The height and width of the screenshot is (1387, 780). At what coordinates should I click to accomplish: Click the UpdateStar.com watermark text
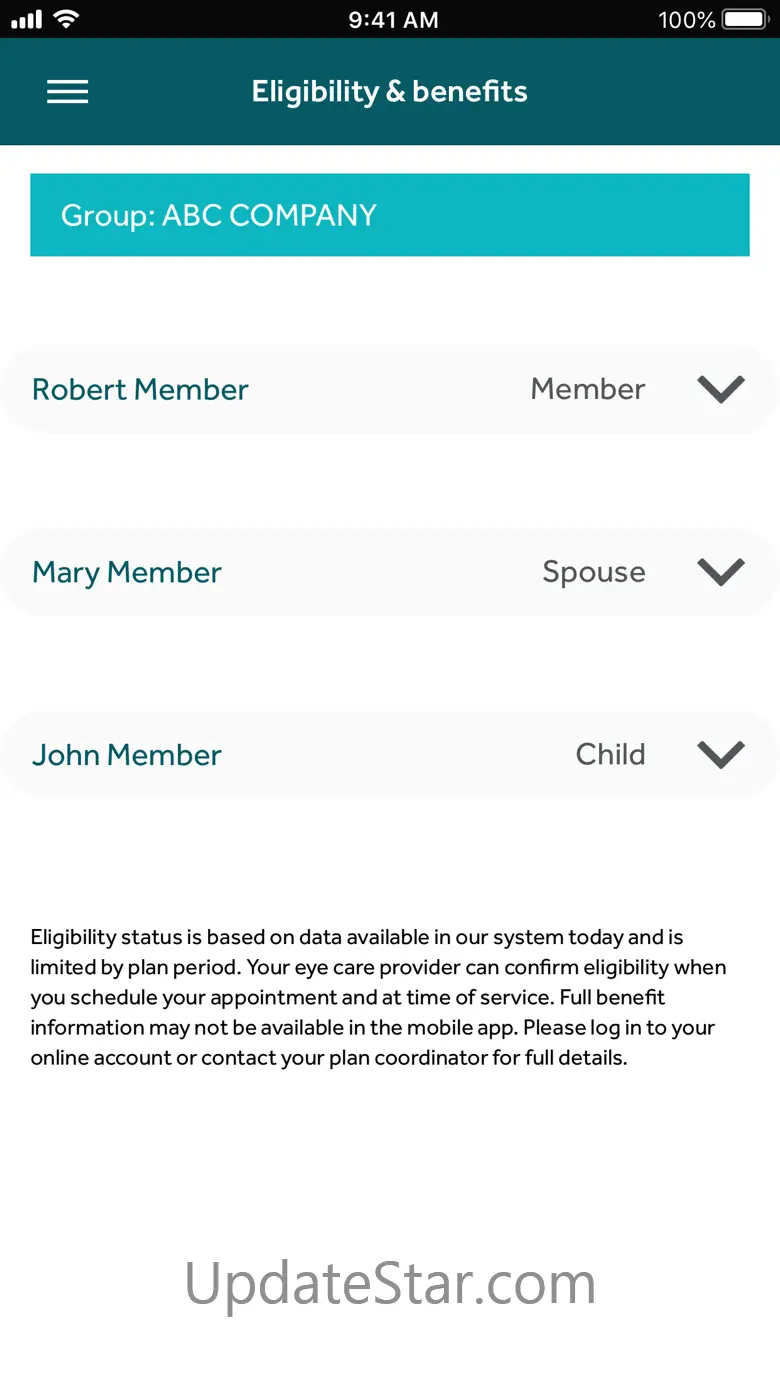390,1283
